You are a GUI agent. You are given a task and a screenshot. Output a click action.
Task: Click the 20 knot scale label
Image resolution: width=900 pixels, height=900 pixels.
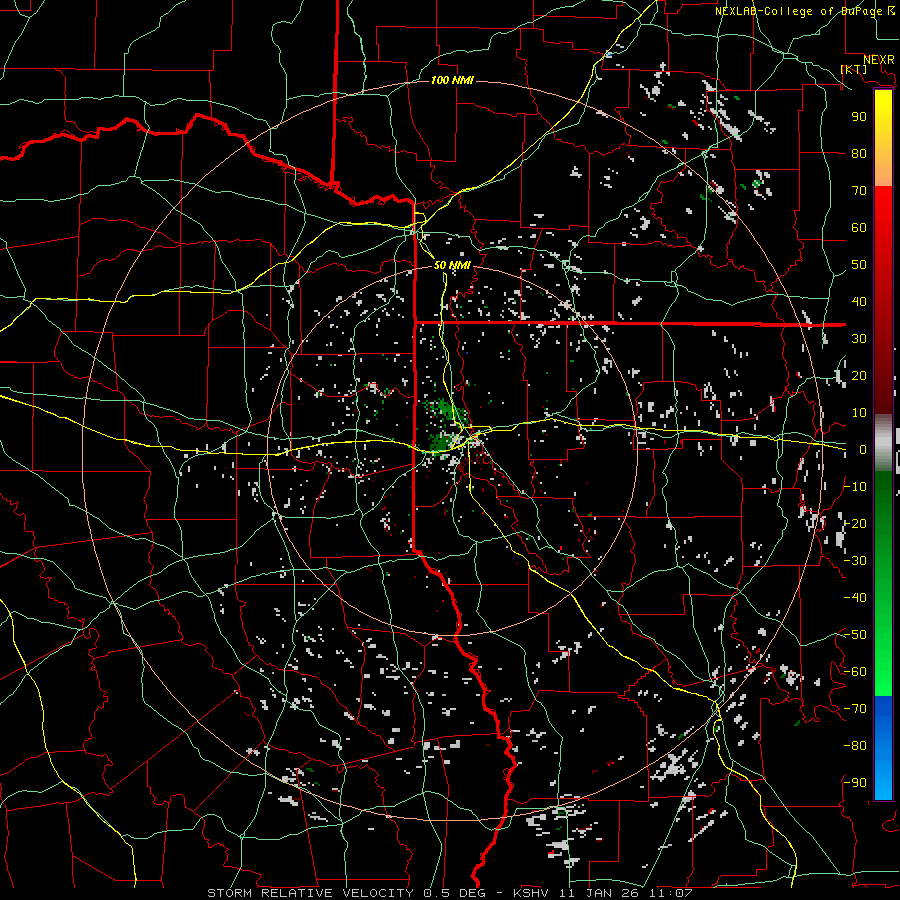tap(859, 375)
